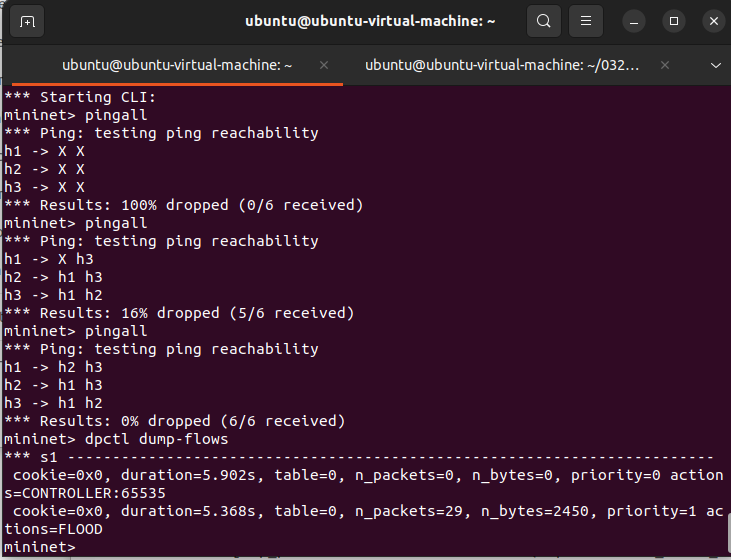This screenshot has width=731, height=560.
Task: Maximize the terminal window
Action: pyautogui.click(x=673, y=21)
